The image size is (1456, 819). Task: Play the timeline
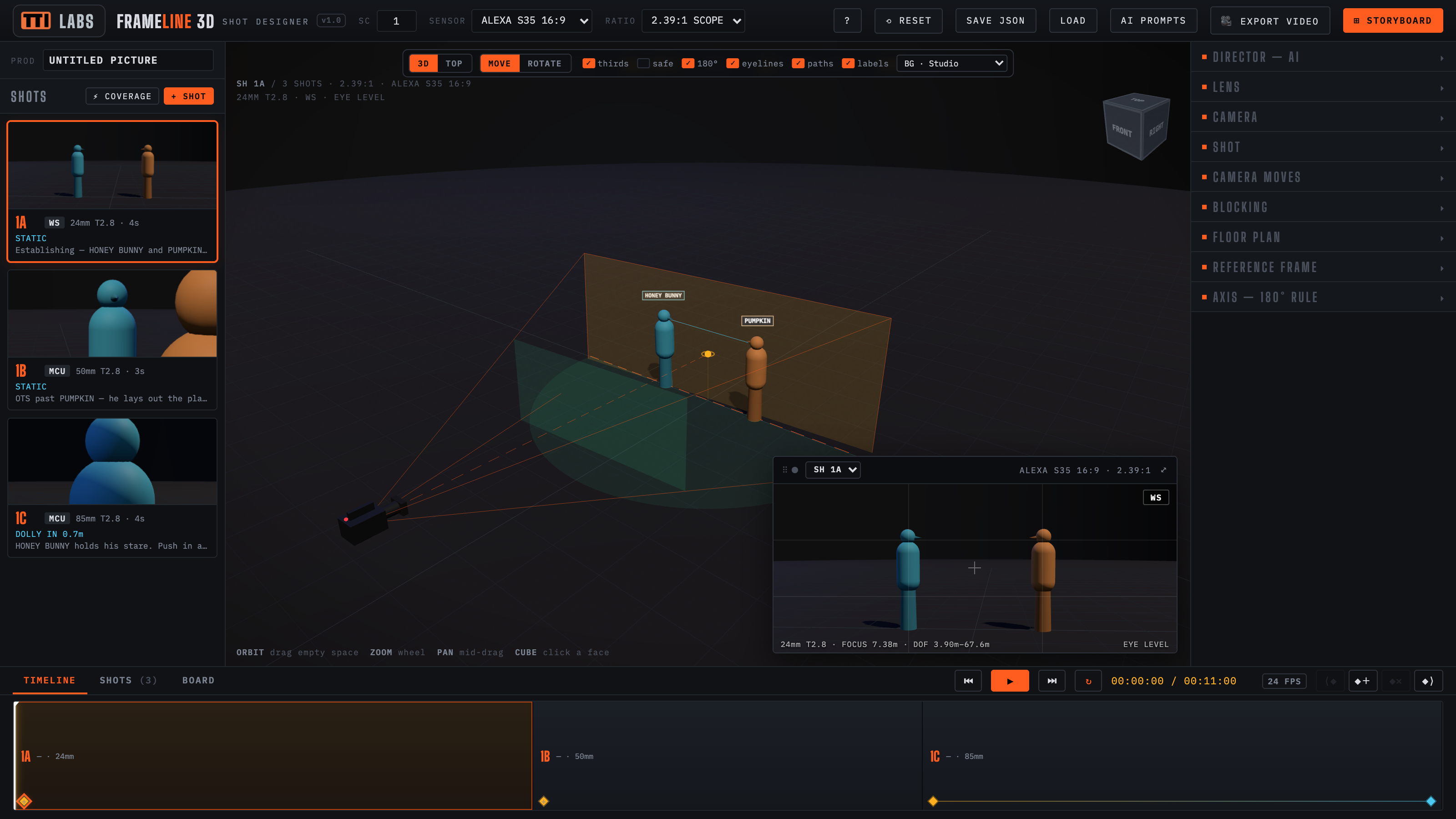[1010, 681]
